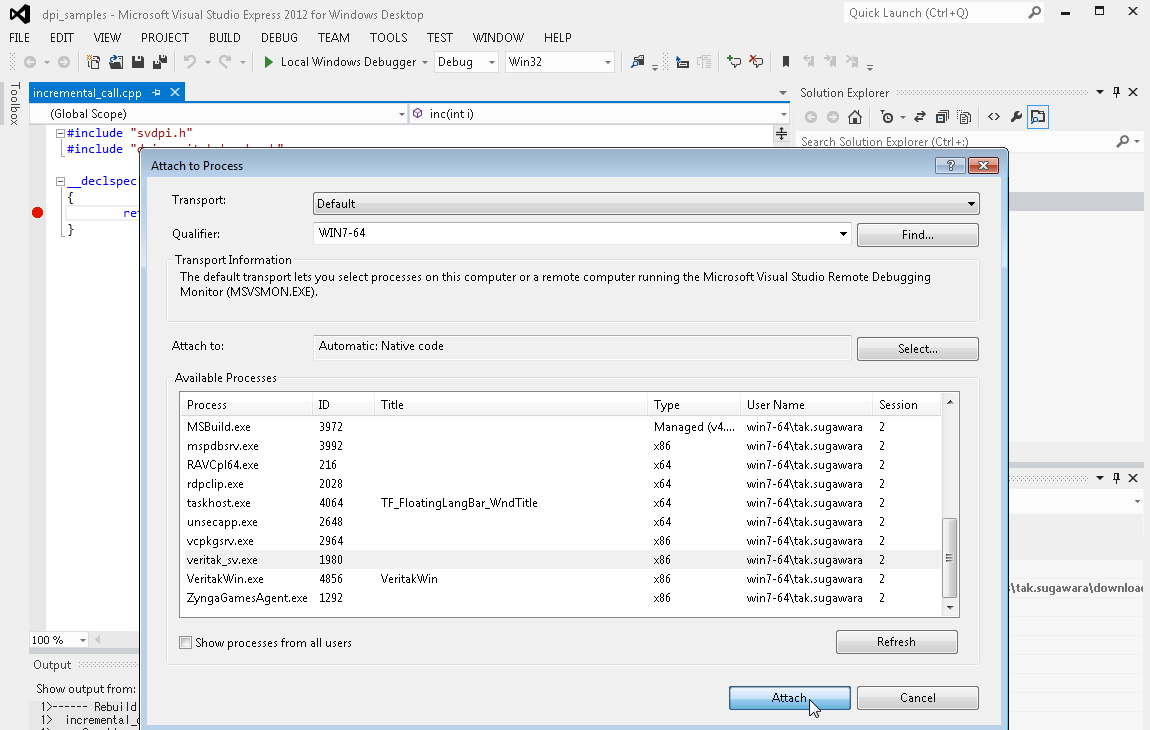Auto-hide pin for the Solution Explorer panel
Screen dimensions: 1150x730
1116,92
